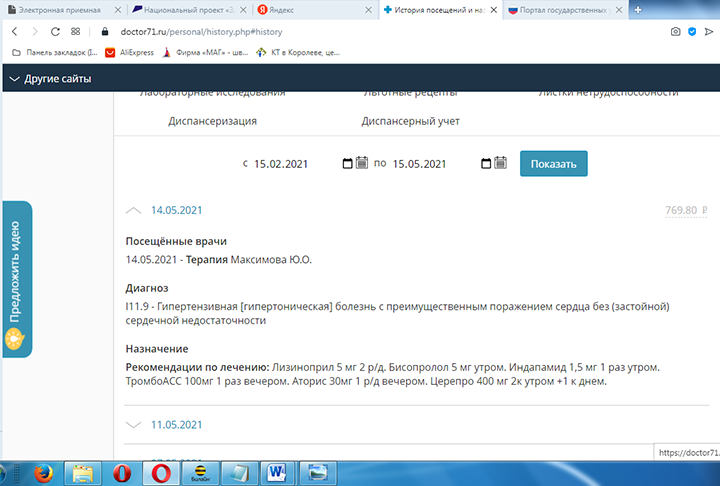This screenshot has width=720, height=486.
Task: Open the Диспансеризация section link
Action: tap(212, 121)
